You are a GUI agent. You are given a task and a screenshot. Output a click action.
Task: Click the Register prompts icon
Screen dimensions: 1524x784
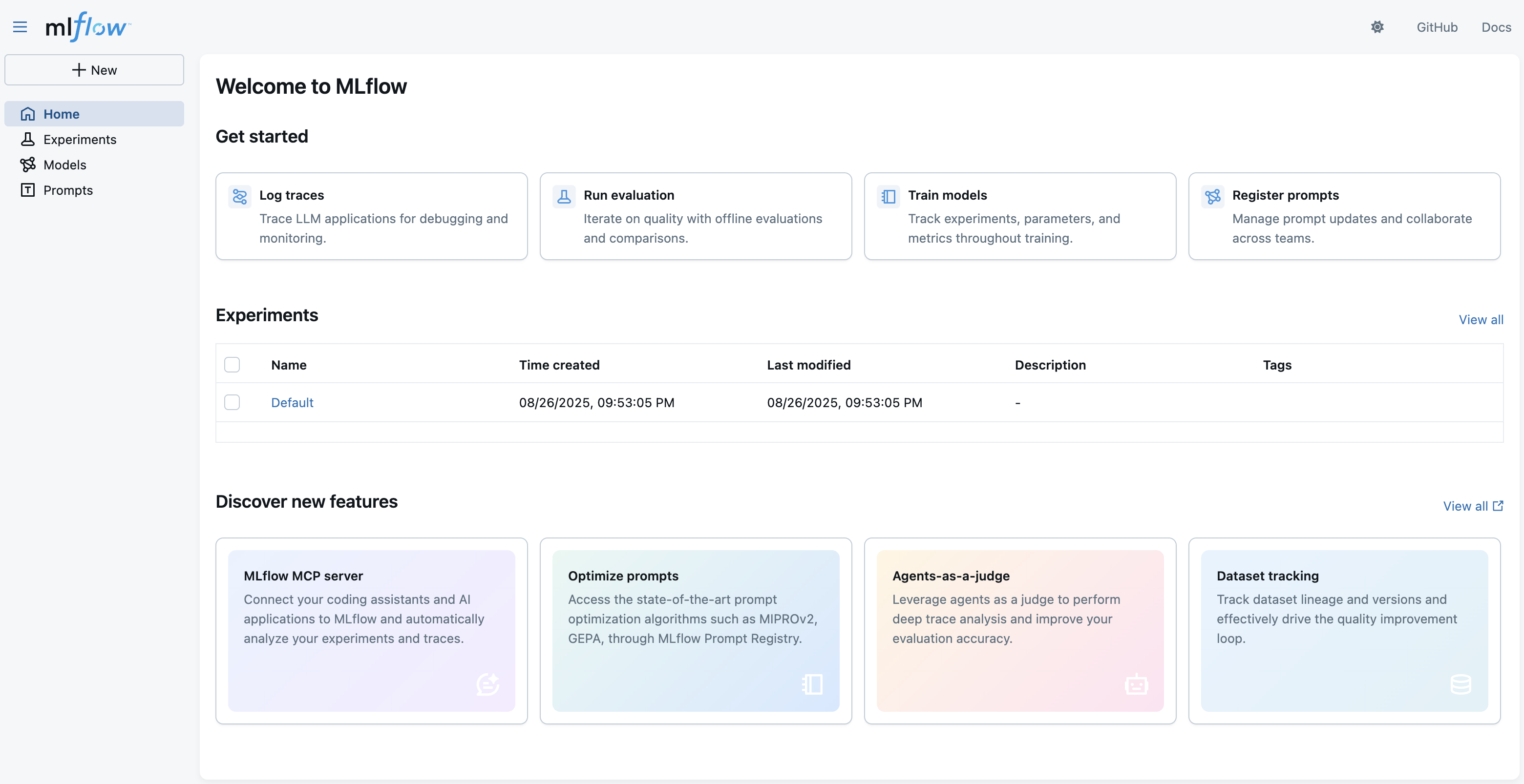point(1212,196)
